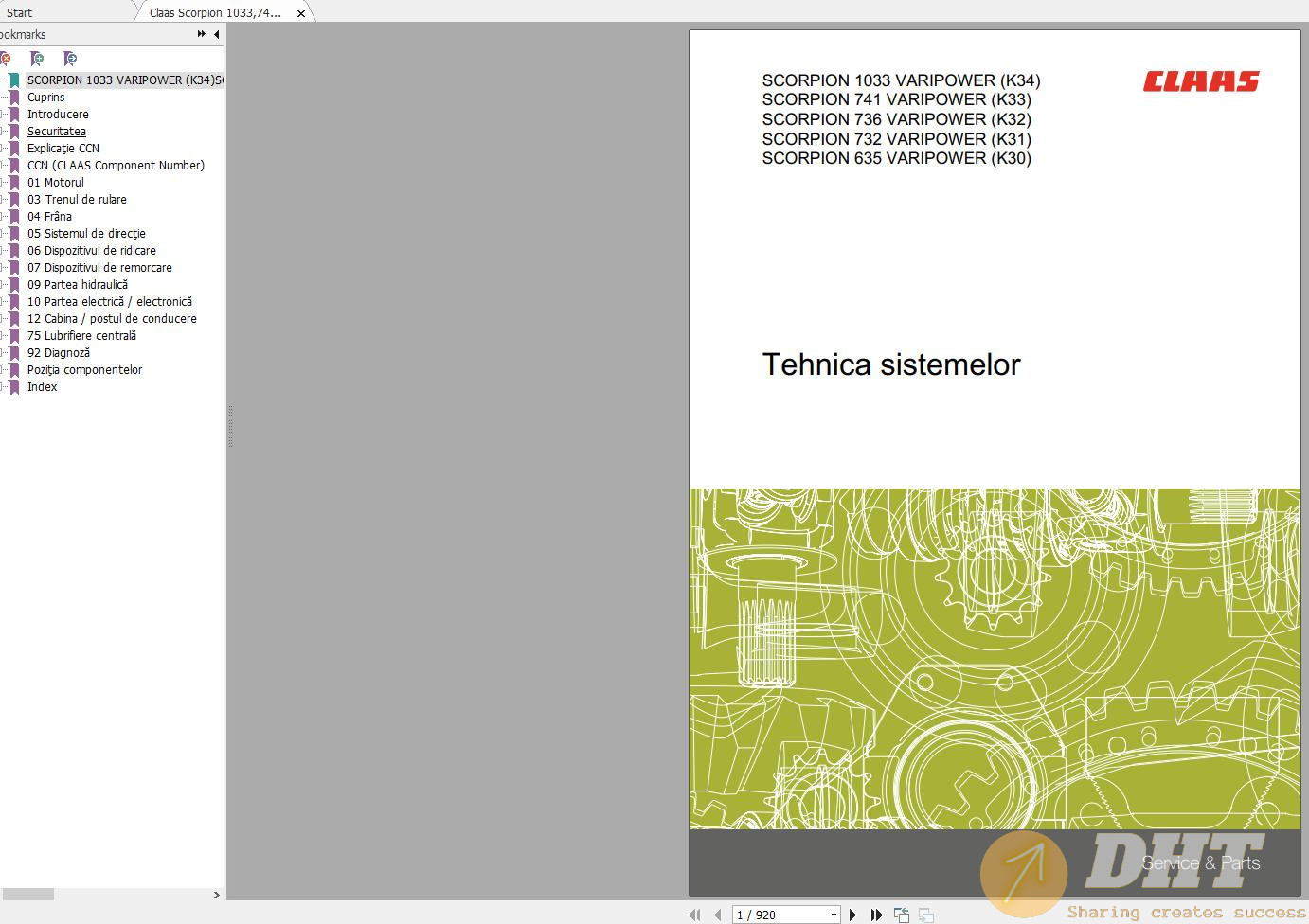Open 10 Partea electrică / electronică bookmark

point(109,302)
